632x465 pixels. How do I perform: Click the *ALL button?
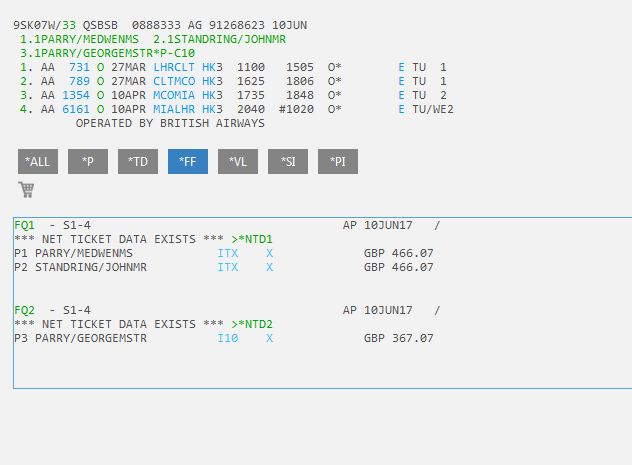38,162
